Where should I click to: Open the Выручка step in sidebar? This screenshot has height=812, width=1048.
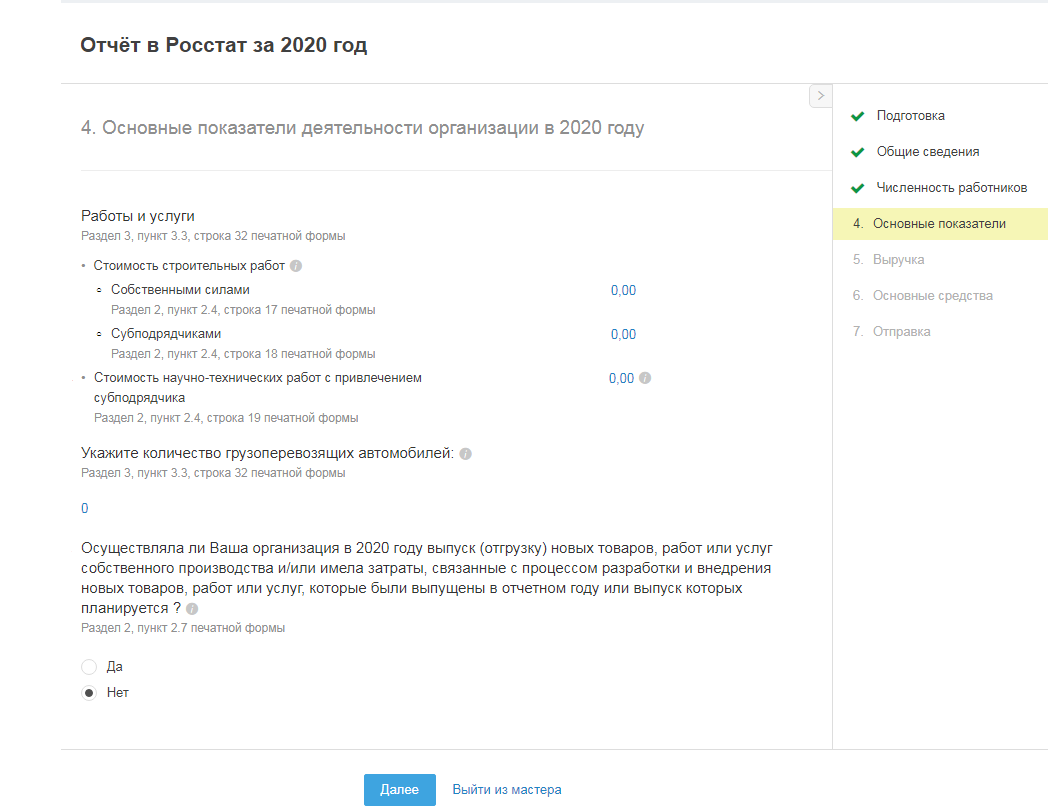tap(898, 260)
